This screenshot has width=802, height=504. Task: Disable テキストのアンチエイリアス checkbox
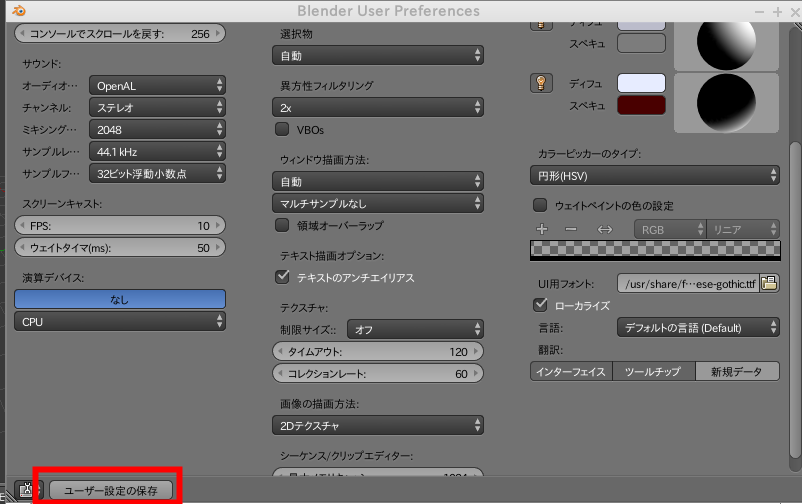click(x=282, y=277)
